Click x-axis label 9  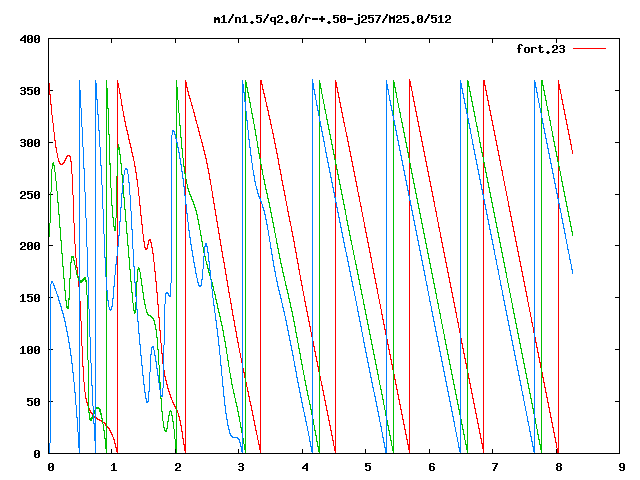click(622, 467)
